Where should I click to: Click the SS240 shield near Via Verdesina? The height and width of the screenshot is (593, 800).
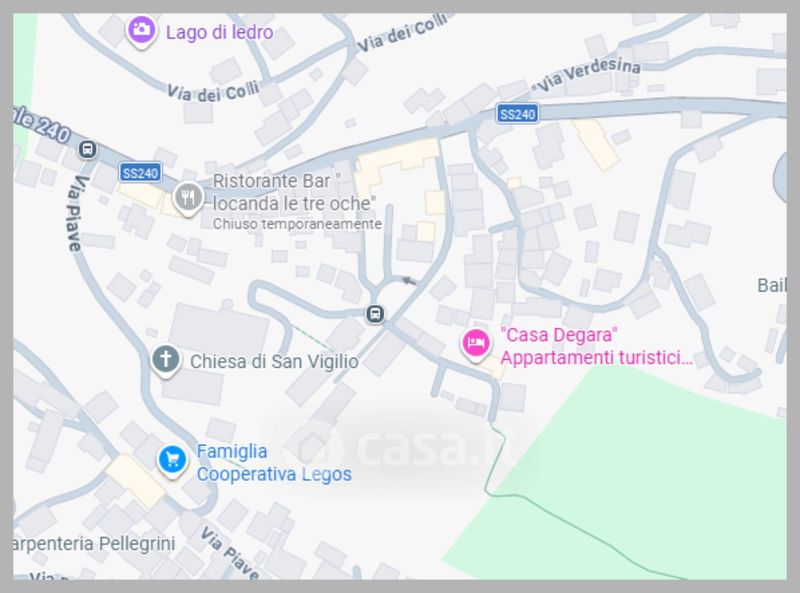tap(517, 114)
